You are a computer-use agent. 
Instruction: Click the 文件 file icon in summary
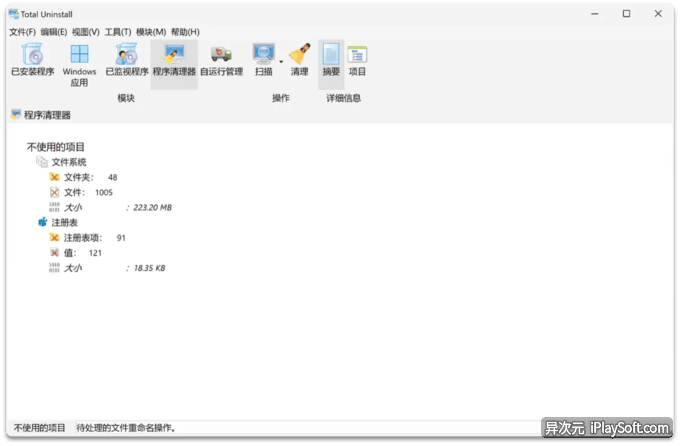coord(54,192)
